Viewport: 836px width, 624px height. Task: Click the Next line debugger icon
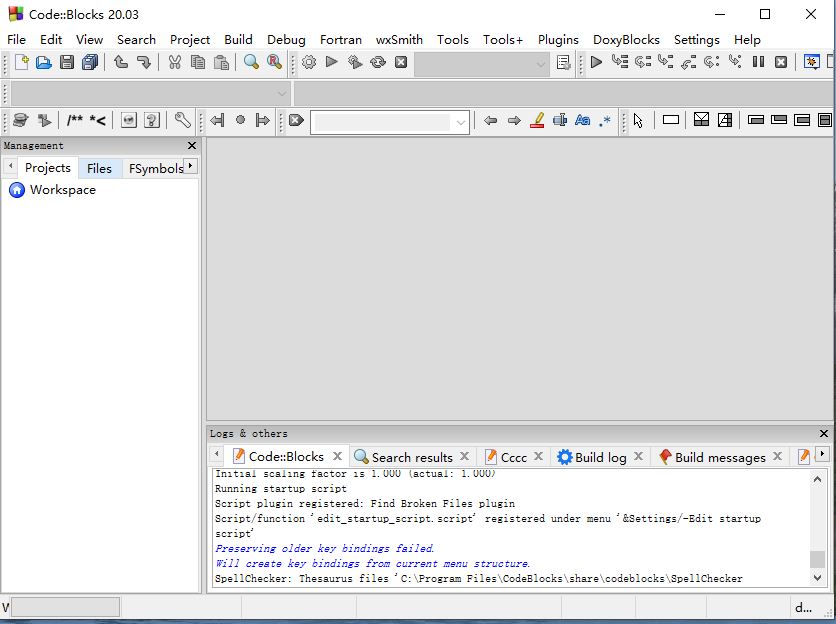click(642, 62)
